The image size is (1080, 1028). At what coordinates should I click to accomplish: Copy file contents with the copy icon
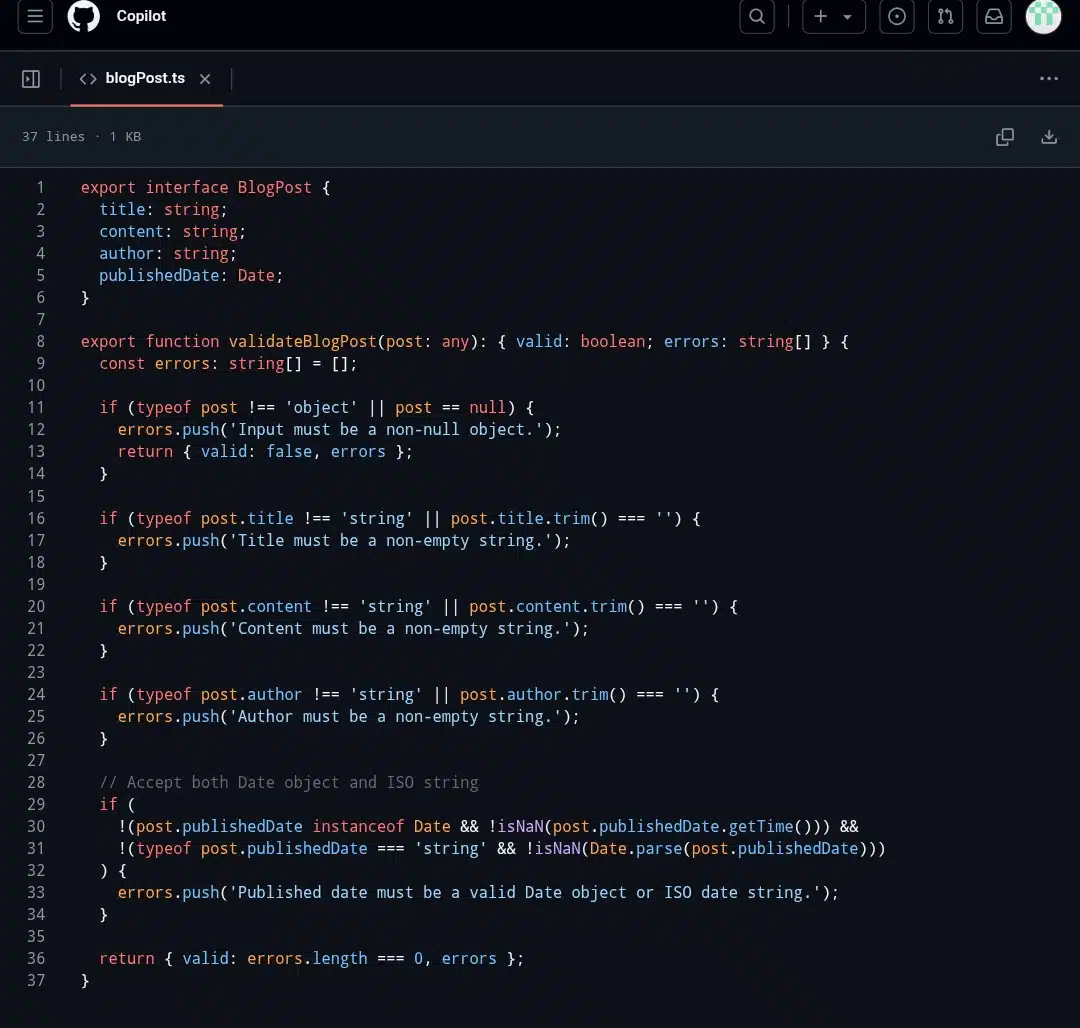(x=1005, y=136)
